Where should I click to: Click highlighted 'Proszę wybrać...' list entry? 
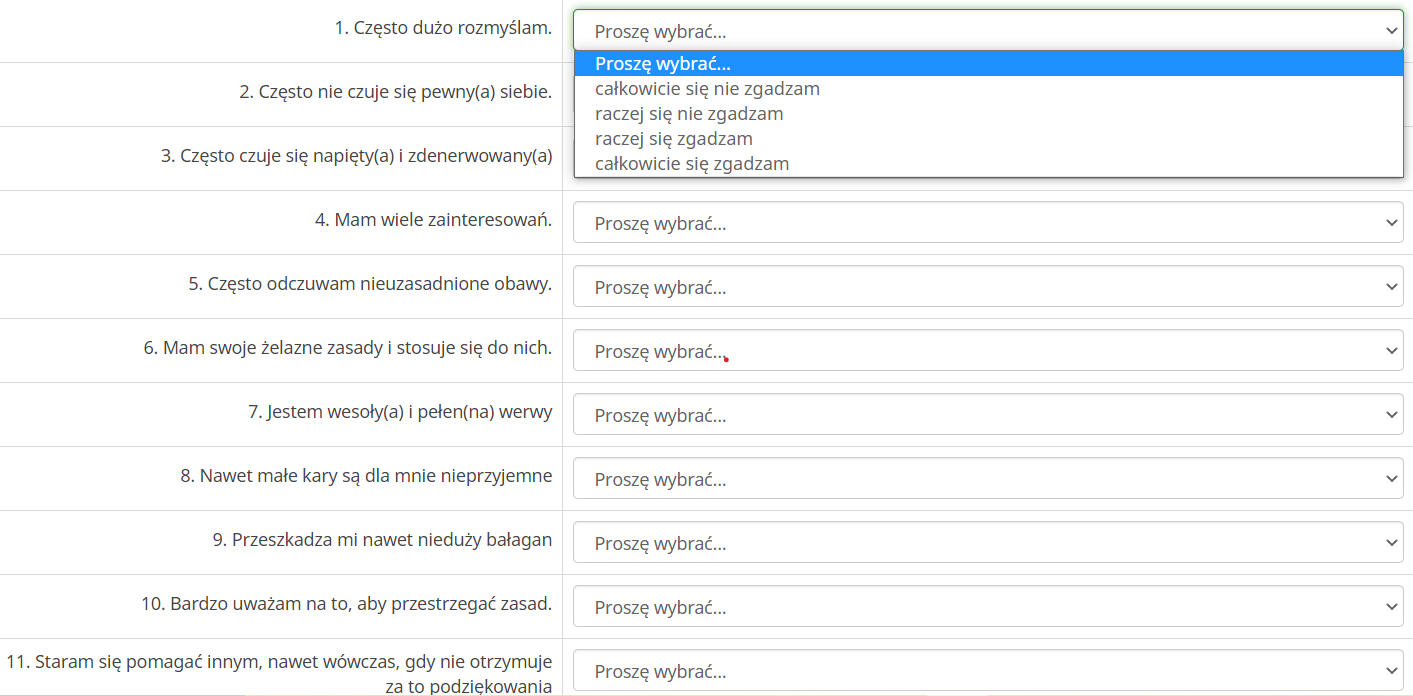663,64
